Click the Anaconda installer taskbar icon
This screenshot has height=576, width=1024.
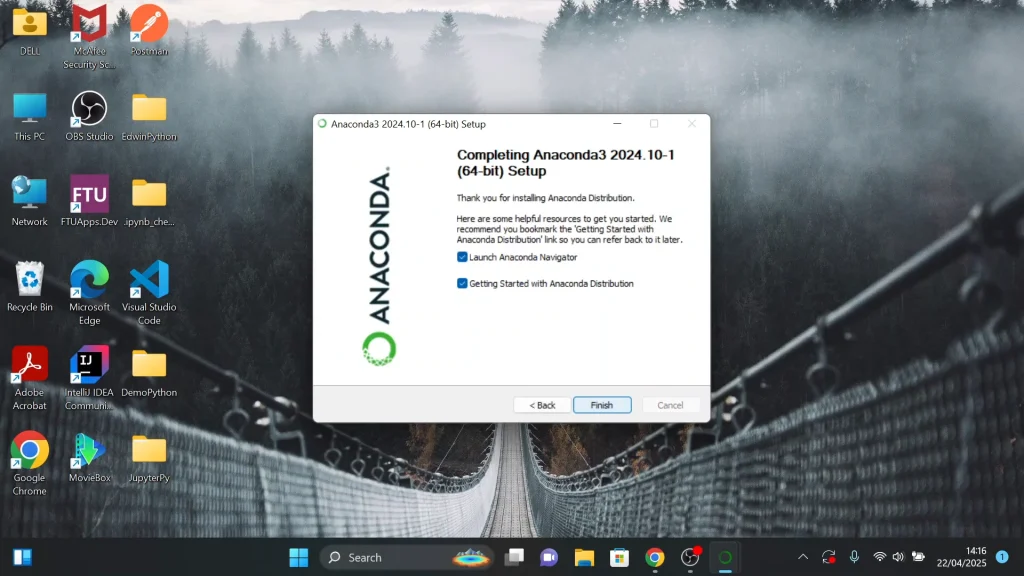(725, 557)
